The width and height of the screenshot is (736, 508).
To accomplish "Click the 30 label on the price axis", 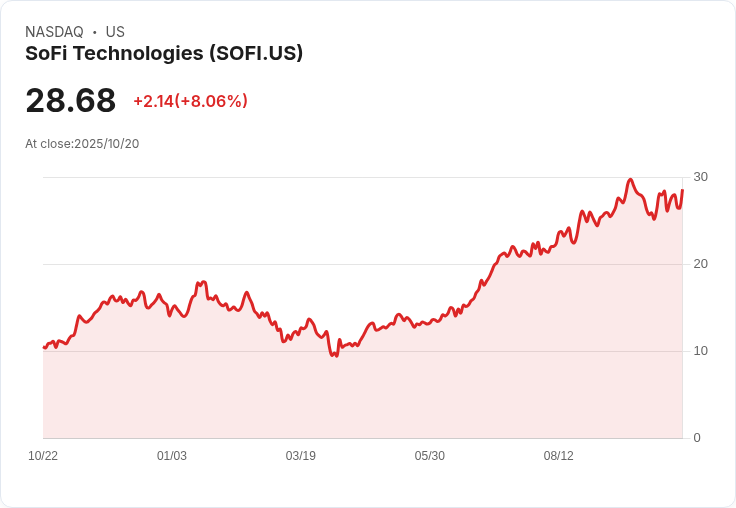I will pos(701,177).
